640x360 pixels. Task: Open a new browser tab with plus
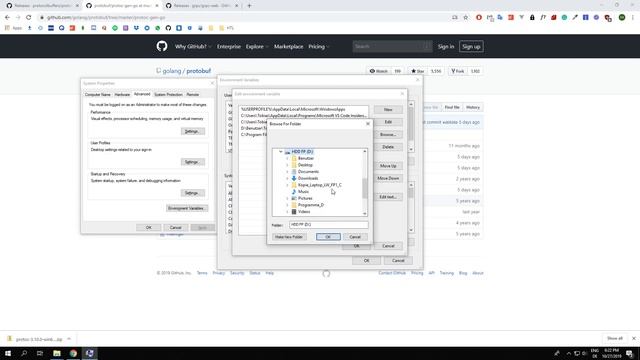(249, 6)
